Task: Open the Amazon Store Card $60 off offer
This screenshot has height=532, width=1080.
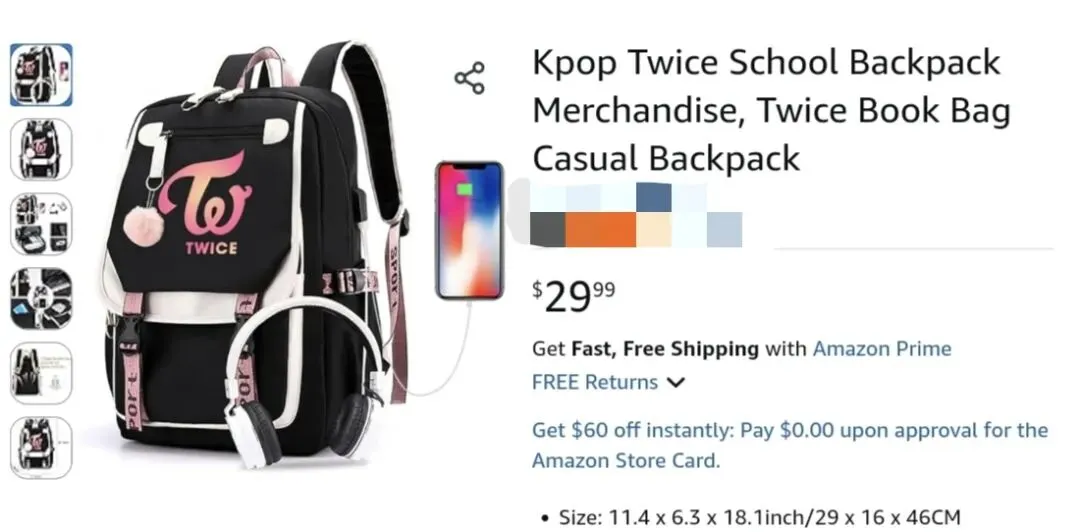Action: pos(790,445)
